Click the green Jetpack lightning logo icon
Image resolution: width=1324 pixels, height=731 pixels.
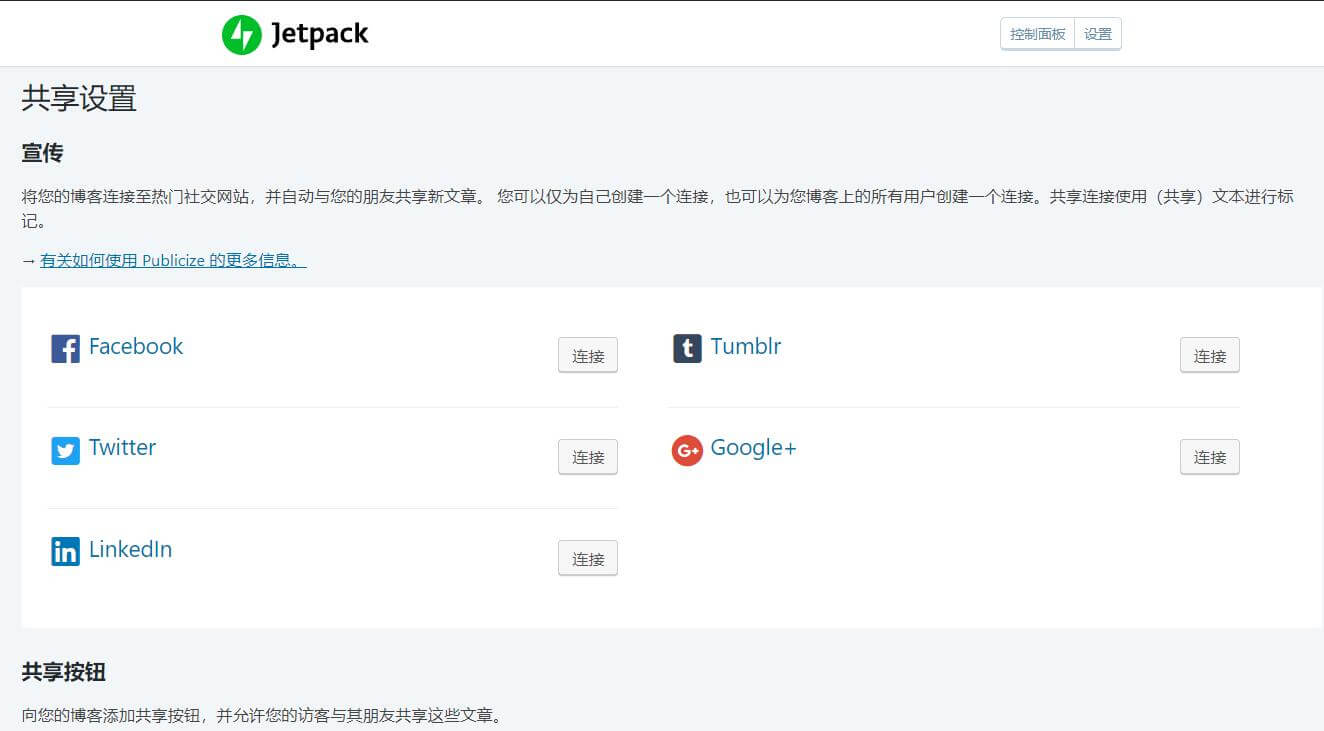241,35
